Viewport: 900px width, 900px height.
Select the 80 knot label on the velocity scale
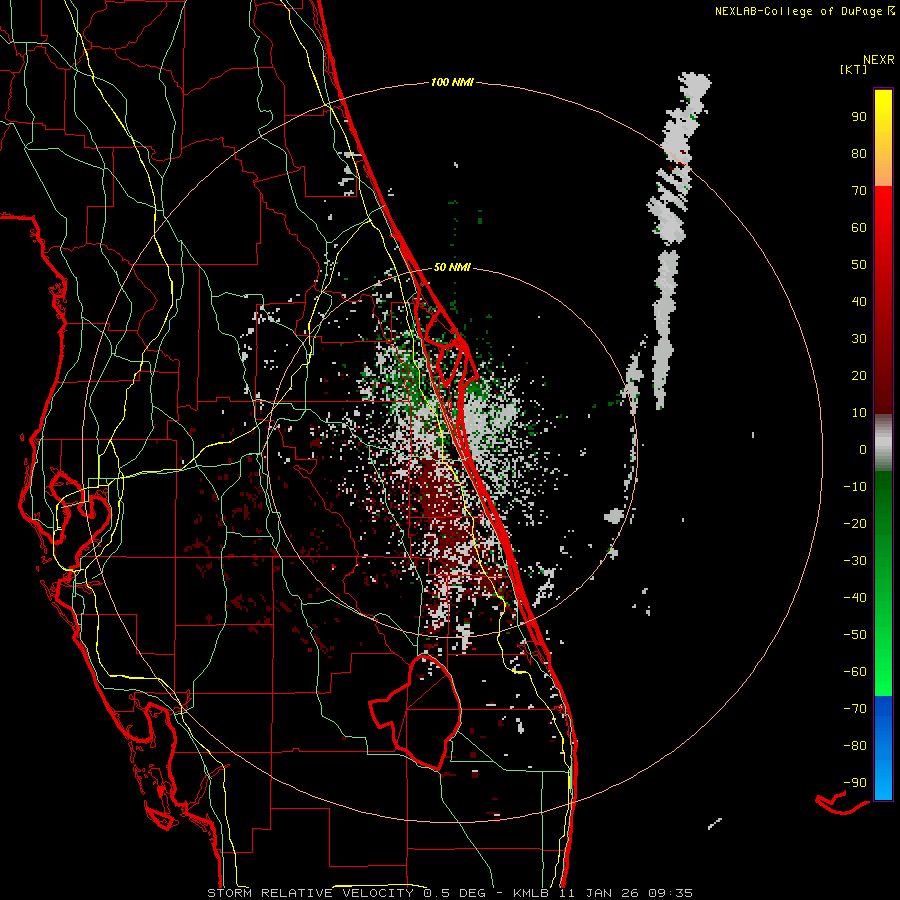(x=859, y=154)
